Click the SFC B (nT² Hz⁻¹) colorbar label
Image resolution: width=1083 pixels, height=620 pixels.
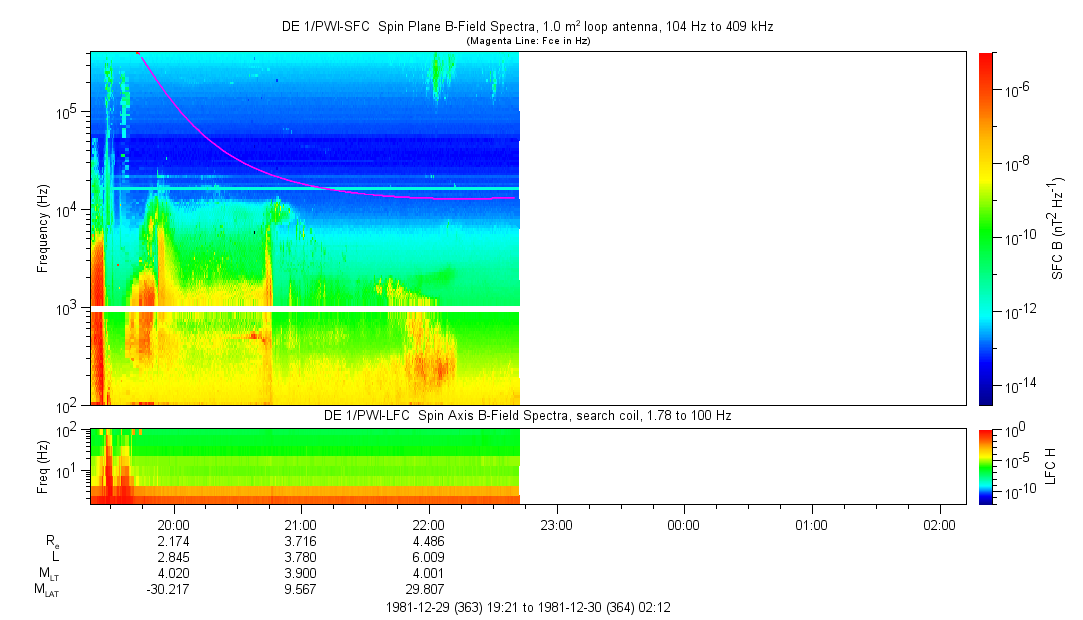point(1056,228)
